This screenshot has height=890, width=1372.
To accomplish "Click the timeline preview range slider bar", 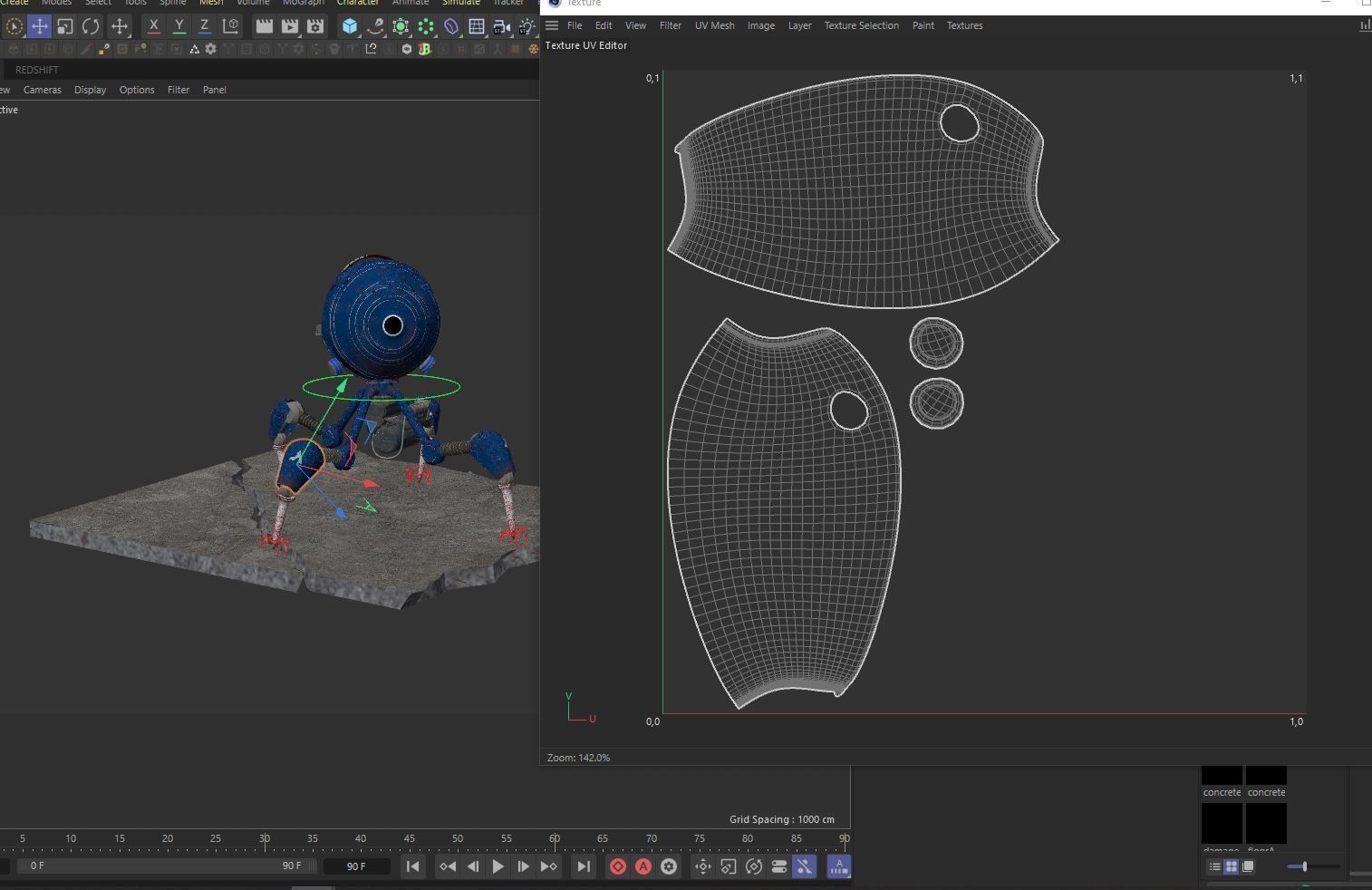I will tap(166, 866).
